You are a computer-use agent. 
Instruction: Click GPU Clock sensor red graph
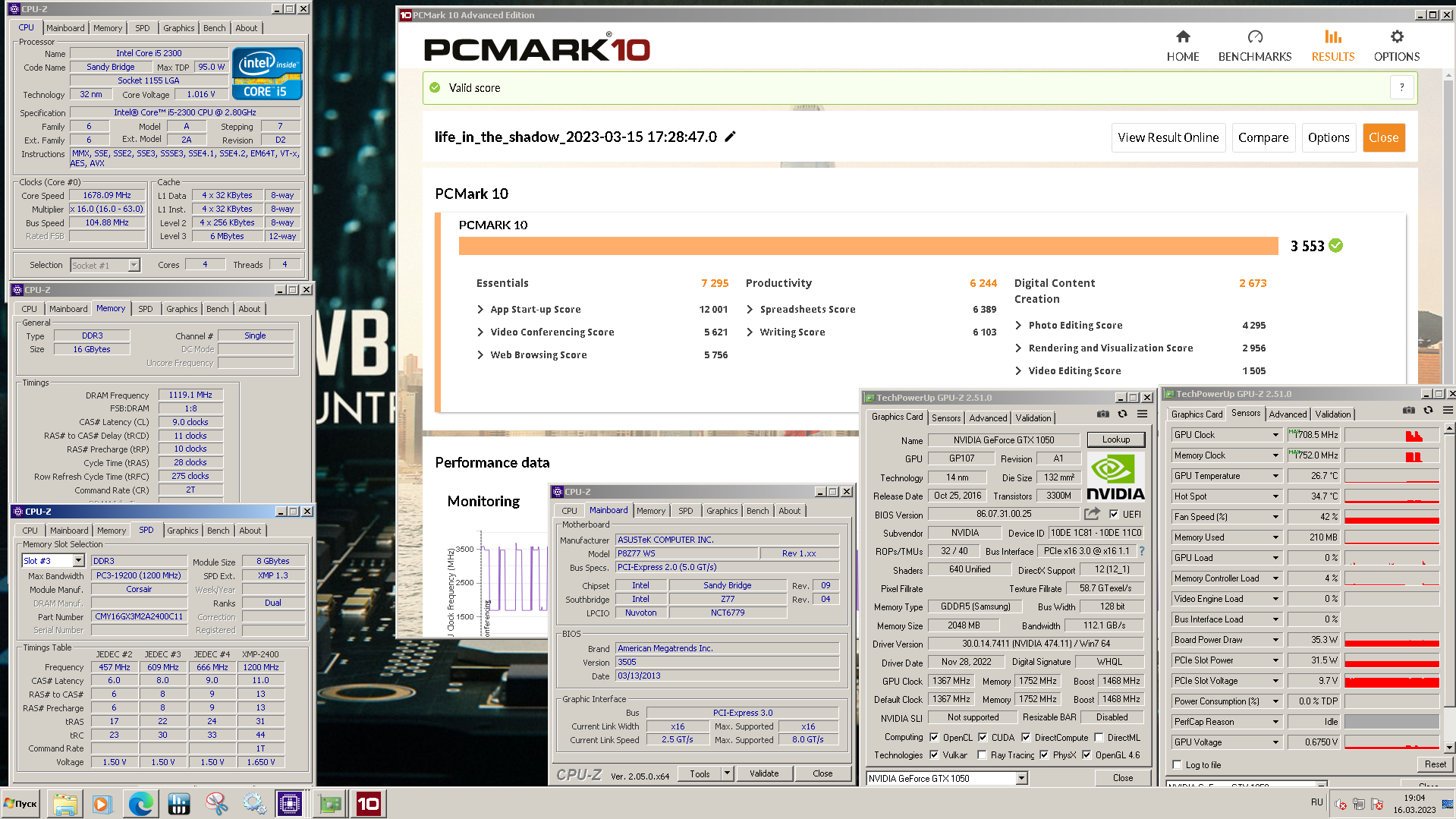point(1392,435)
